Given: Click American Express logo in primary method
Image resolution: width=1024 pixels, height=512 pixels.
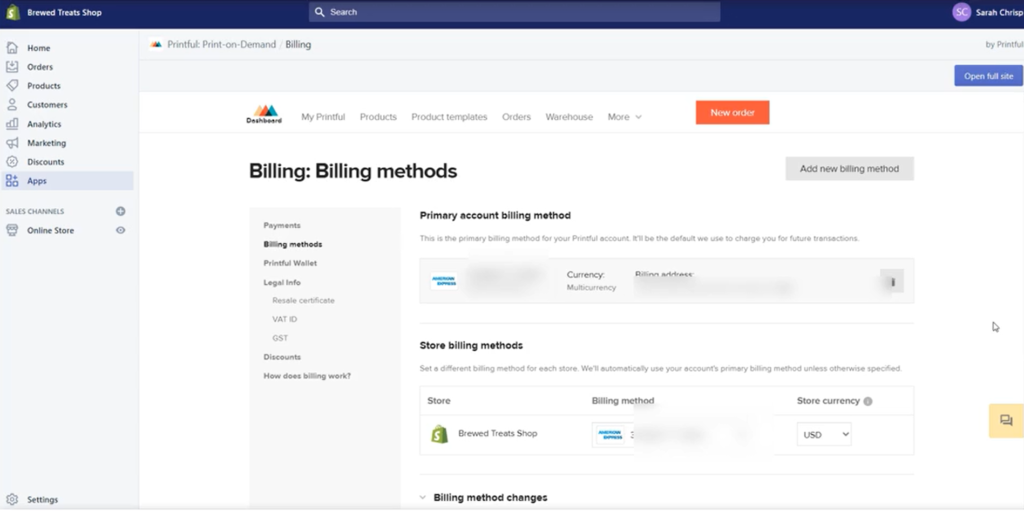Looking at the screenshot, I should pyautogui.click(x=443, y=280).
